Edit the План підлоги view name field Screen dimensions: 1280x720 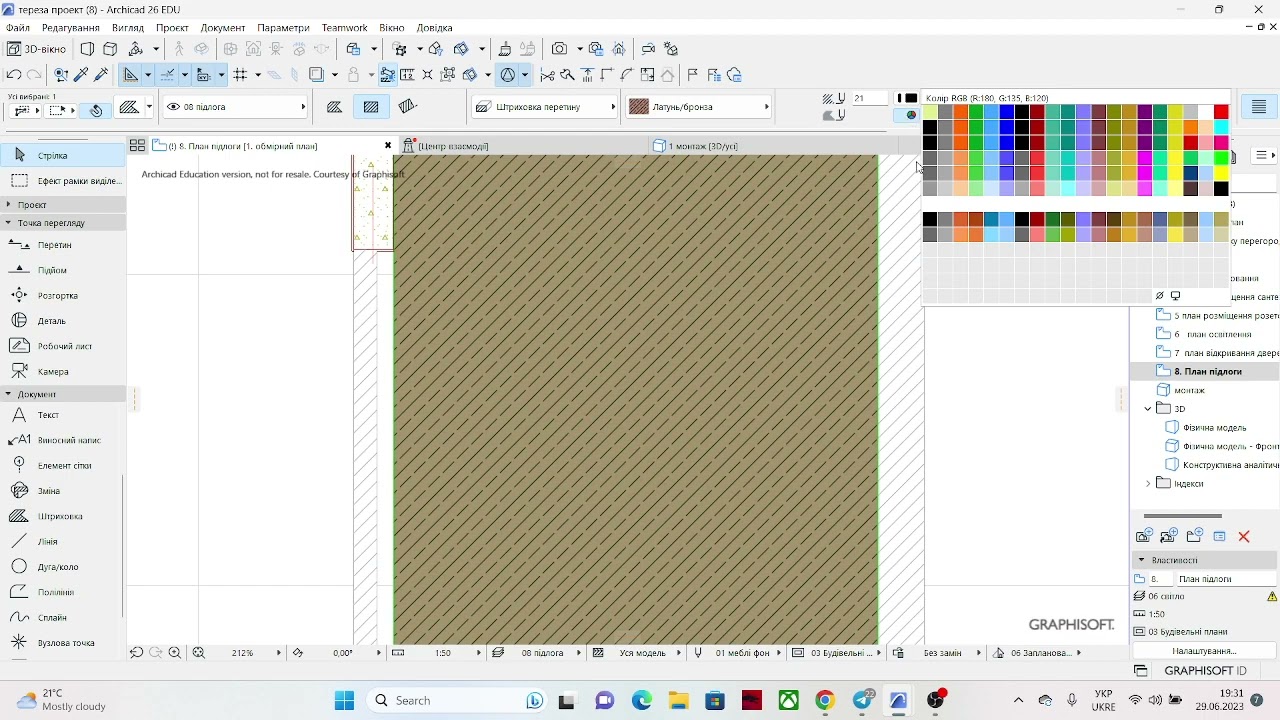tap(1226, 579)
